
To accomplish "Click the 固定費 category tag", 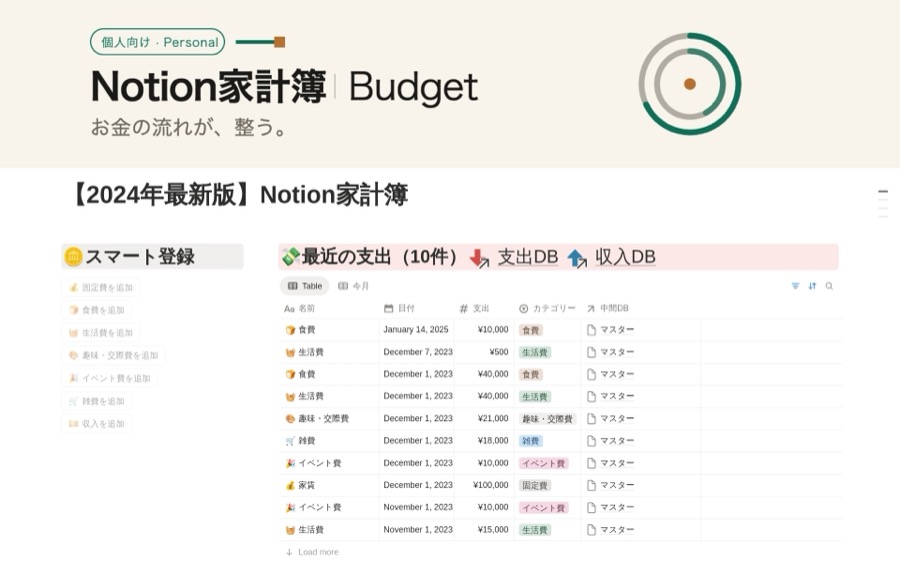I will pos(535,486).
